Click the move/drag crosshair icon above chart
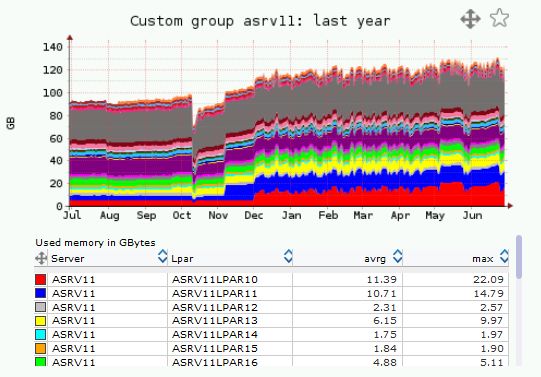541x377 pixels. [x=470, y=19]
